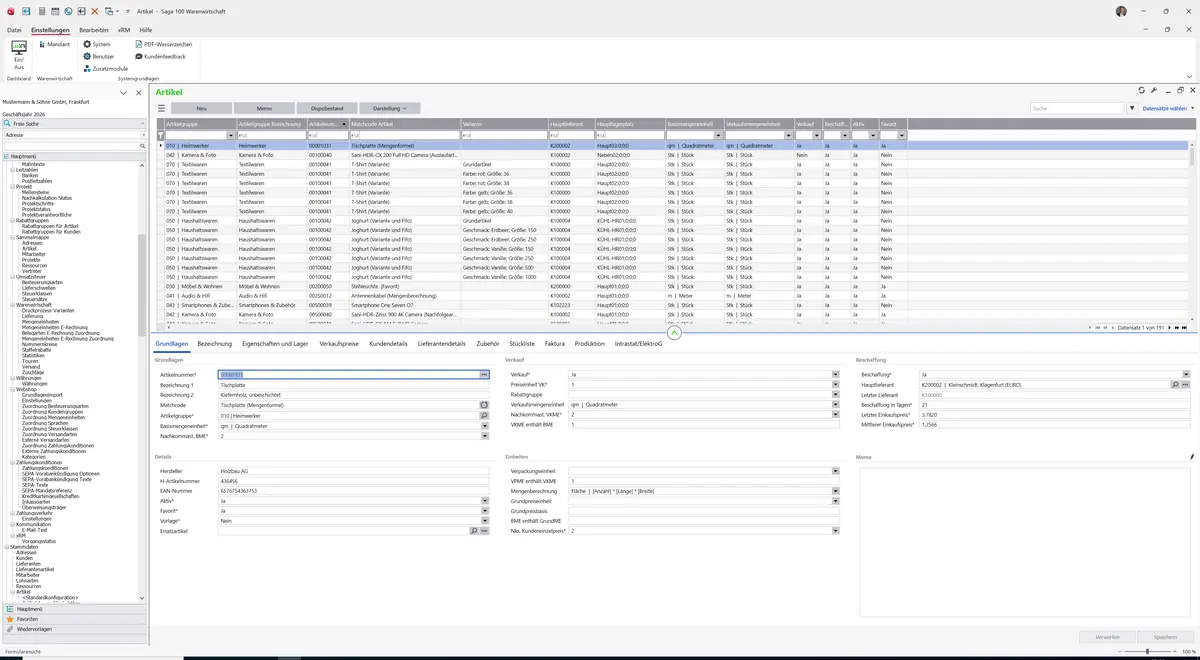The height and width of the screenshot is (660, 1200).
Task: Click the article grid vertical scrollbar
Action: click(x=1192, y=230)
